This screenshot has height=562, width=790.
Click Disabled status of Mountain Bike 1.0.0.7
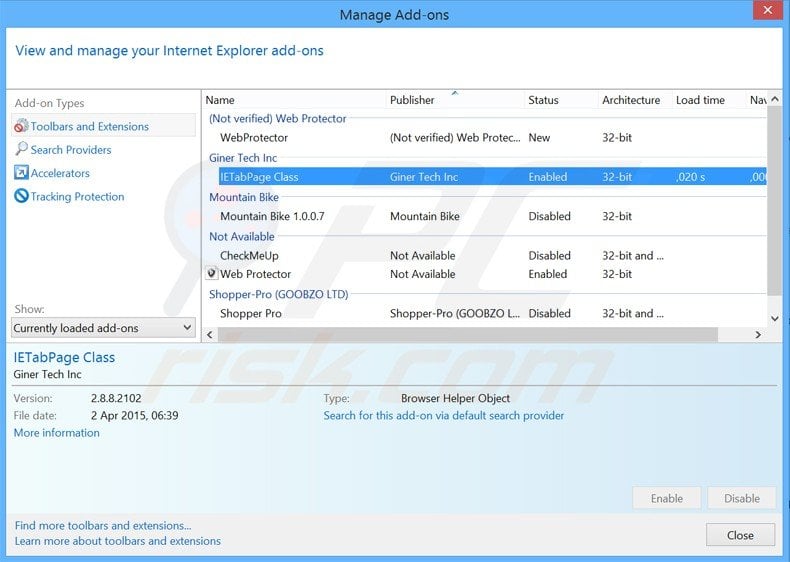click(549, 216)
